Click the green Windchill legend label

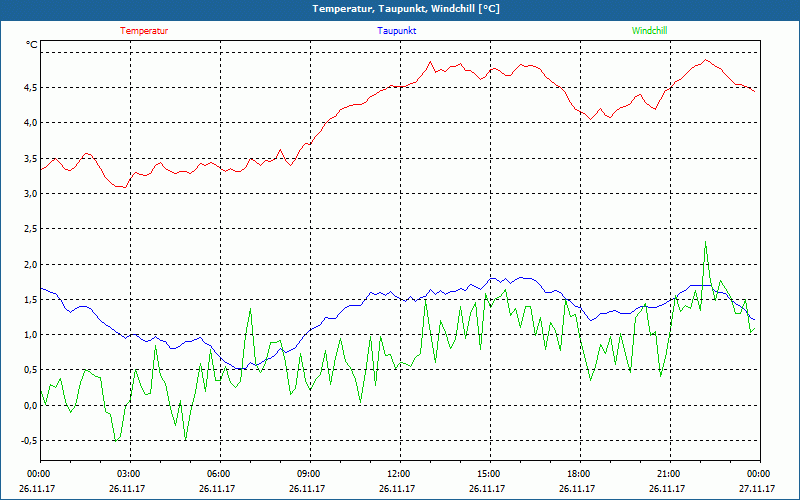(x=649, y=31)
